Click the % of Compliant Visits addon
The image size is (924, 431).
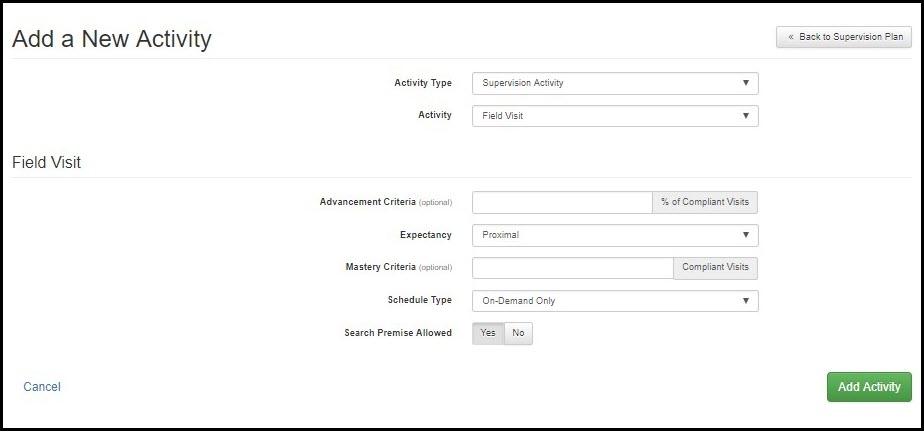point(705,202)
